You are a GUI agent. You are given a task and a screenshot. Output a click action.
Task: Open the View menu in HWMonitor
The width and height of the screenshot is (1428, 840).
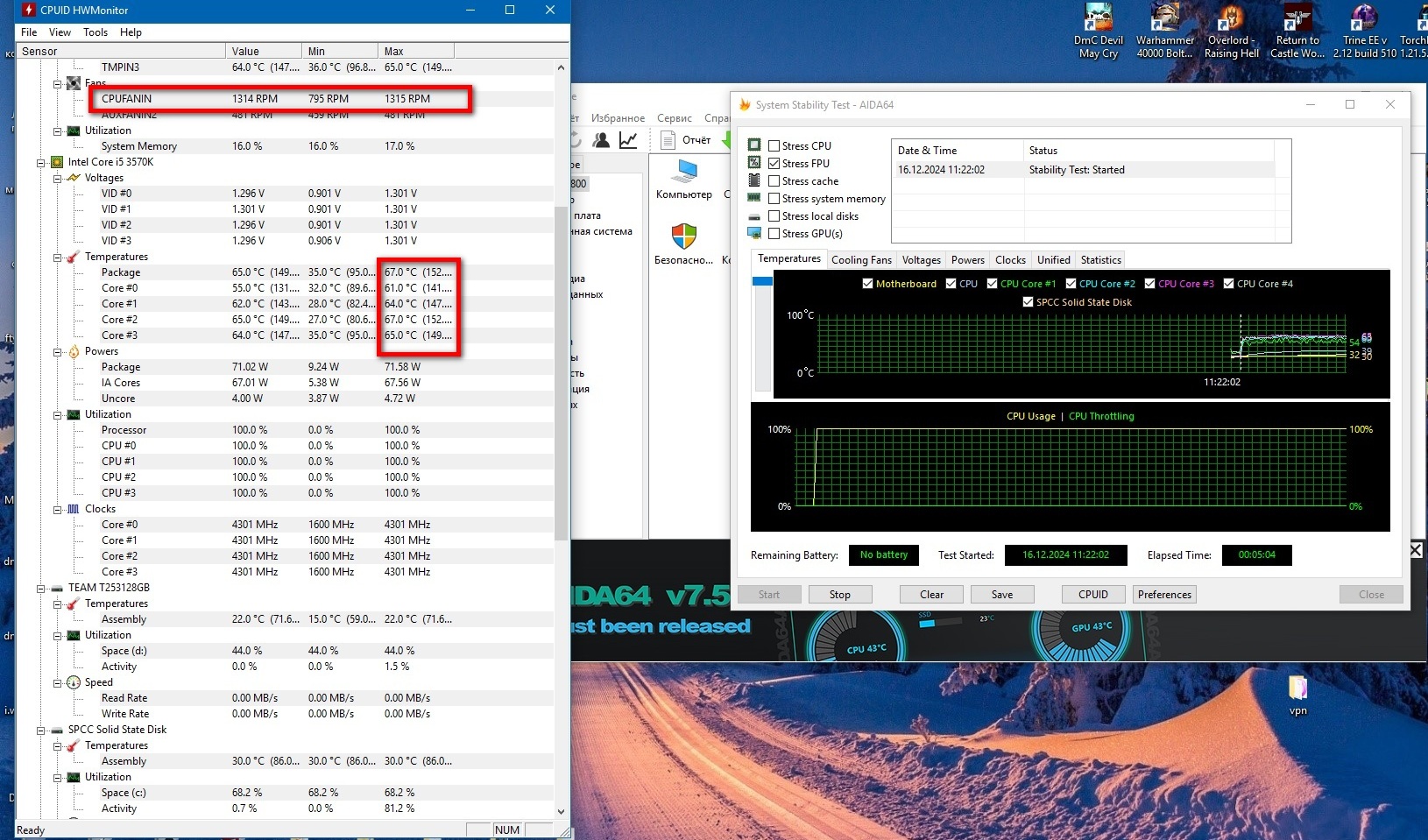click(60, 32)
